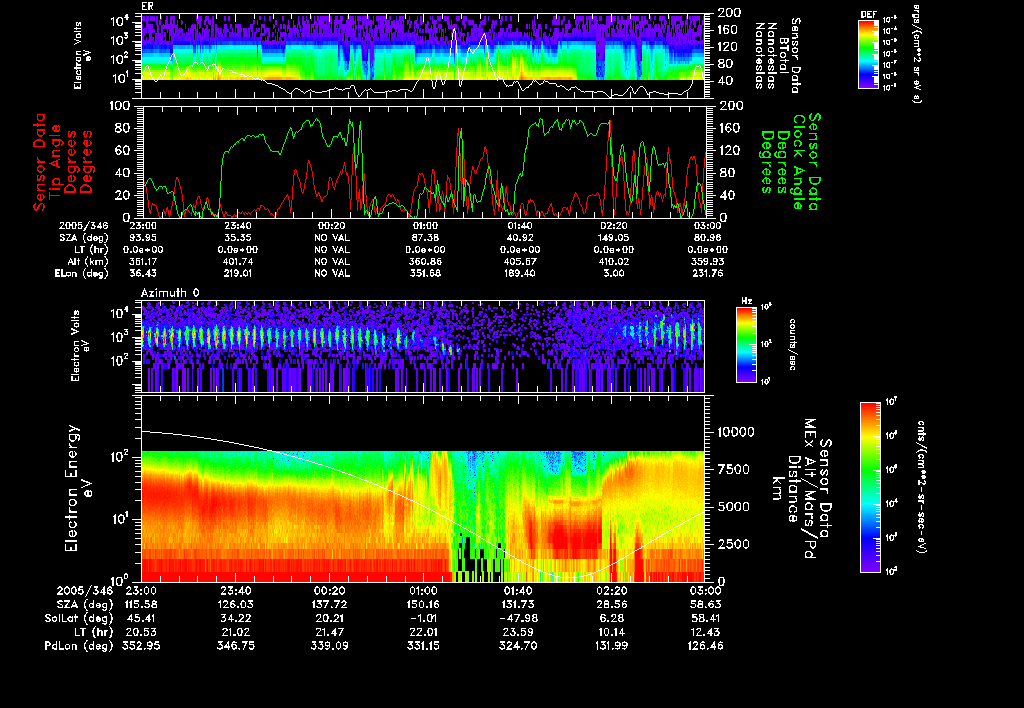Click the '10000' km distance tick label
This screenshot has width=1024, height=708.
pyautogui.click(x=736, y=432)
